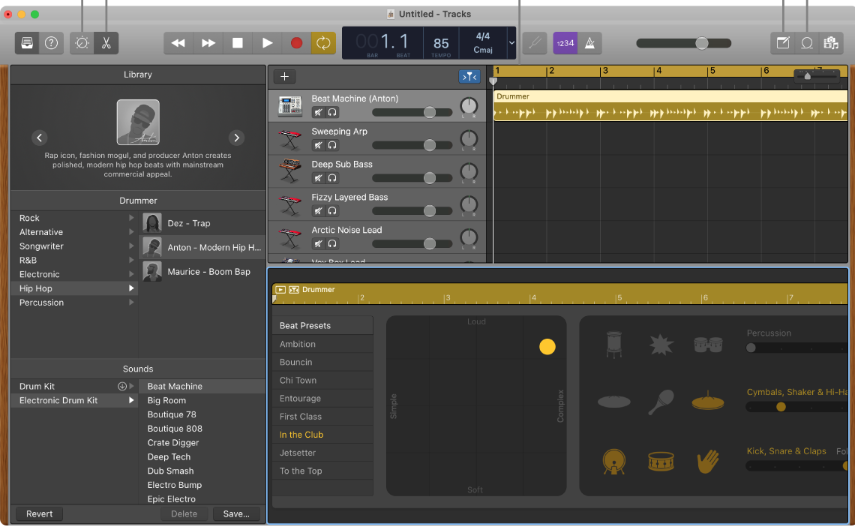Expand the Songwriter drummer genre
855x526 pixels.
(x=131, y=246)
